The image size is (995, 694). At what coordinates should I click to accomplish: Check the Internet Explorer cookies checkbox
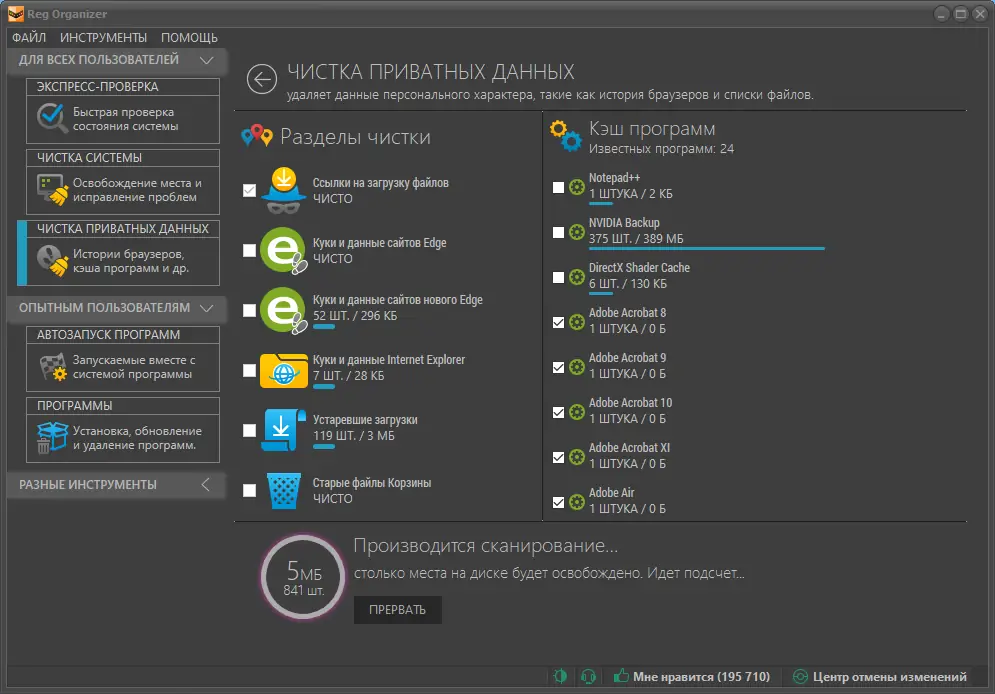tap(249, 370)
